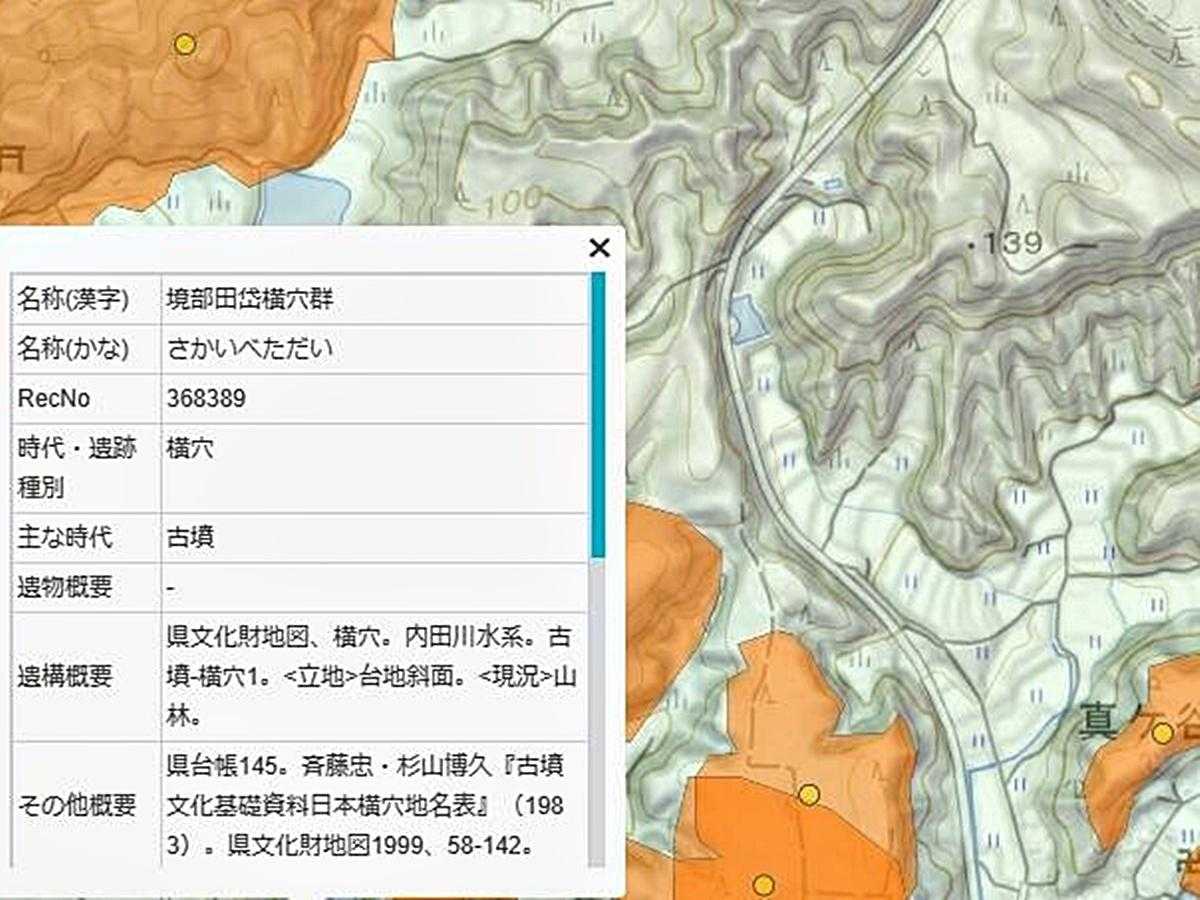1200x900 pixels.
Task: Click the yellow marker at the bottom map edge
Action: click(x=764, y=885)
